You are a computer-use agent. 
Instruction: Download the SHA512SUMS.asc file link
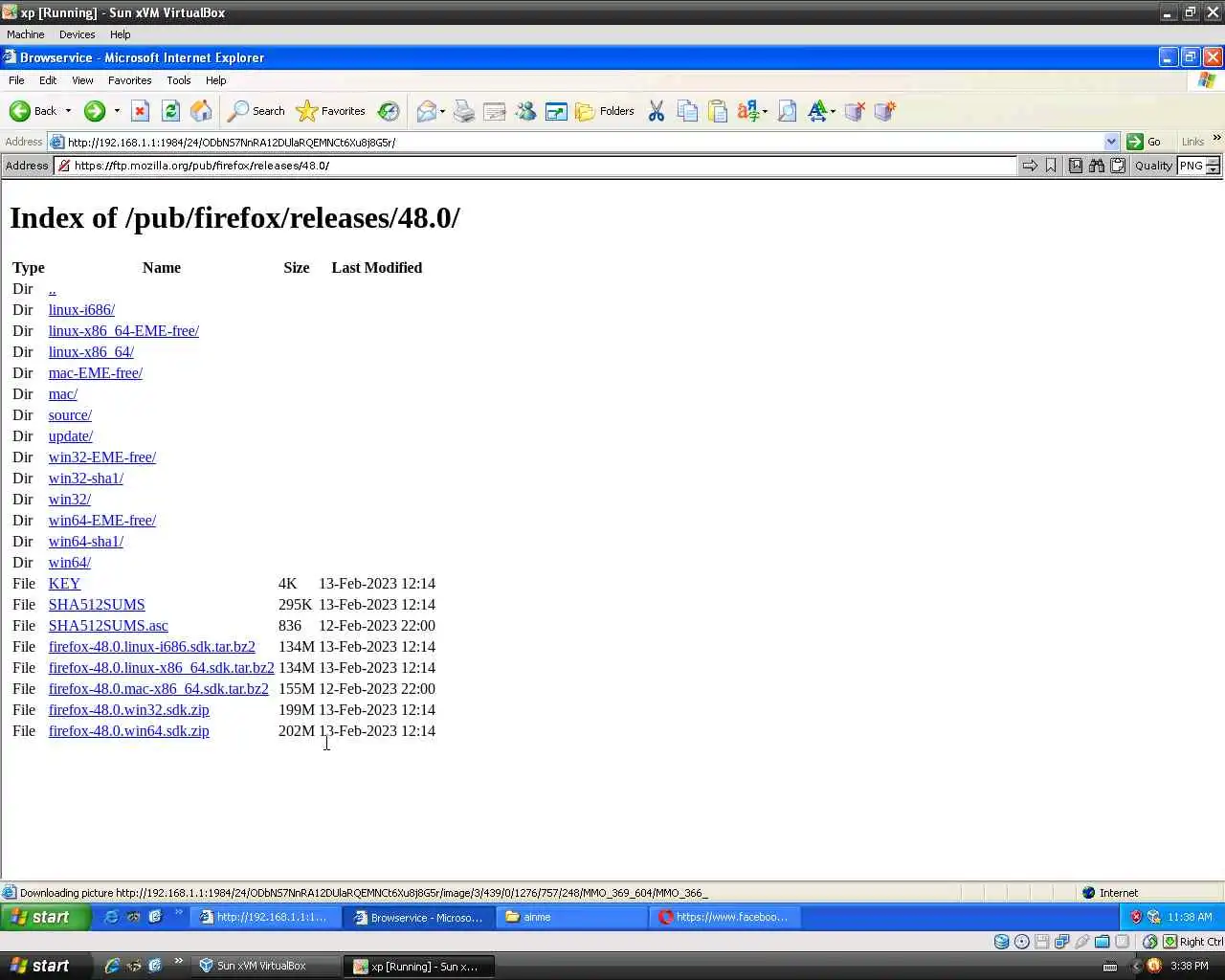tap(108, 626)
